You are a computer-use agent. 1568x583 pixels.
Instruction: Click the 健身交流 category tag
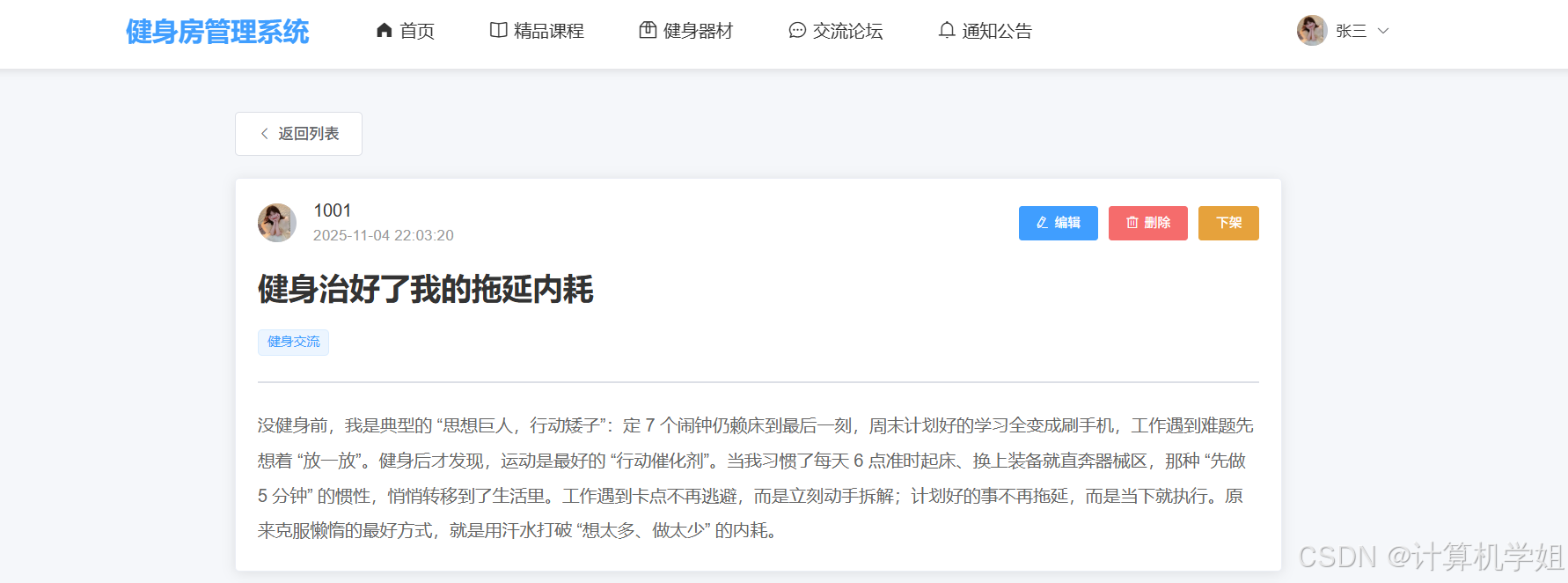293,342
